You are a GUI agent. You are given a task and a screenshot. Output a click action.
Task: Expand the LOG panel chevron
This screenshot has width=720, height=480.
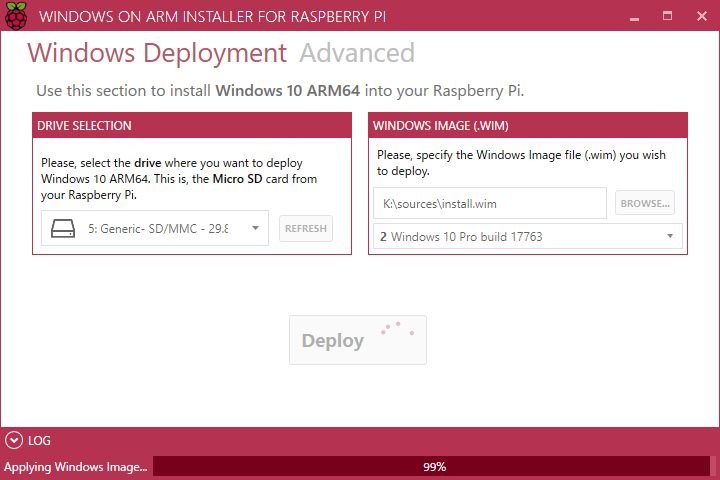coord(14,440)
